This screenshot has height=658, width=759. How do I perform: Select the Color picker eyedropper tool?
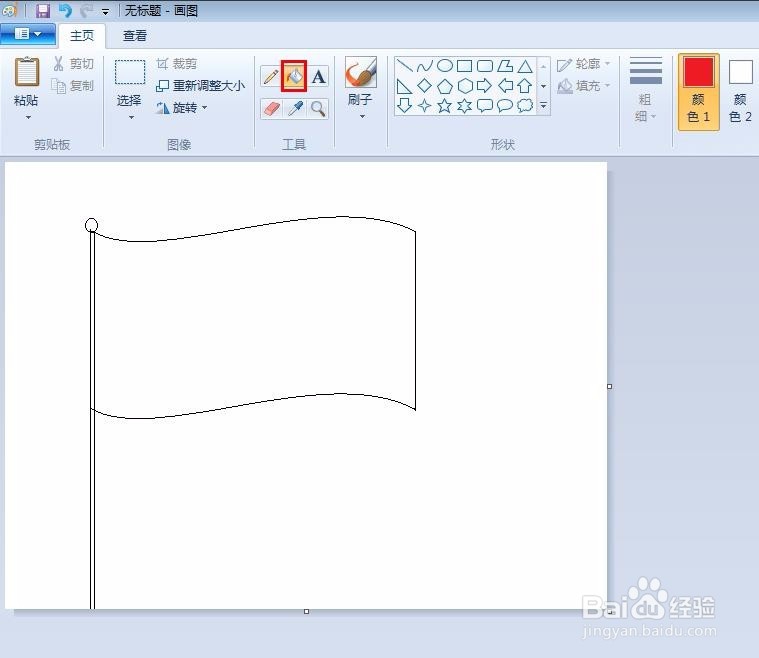coord(295,108)
